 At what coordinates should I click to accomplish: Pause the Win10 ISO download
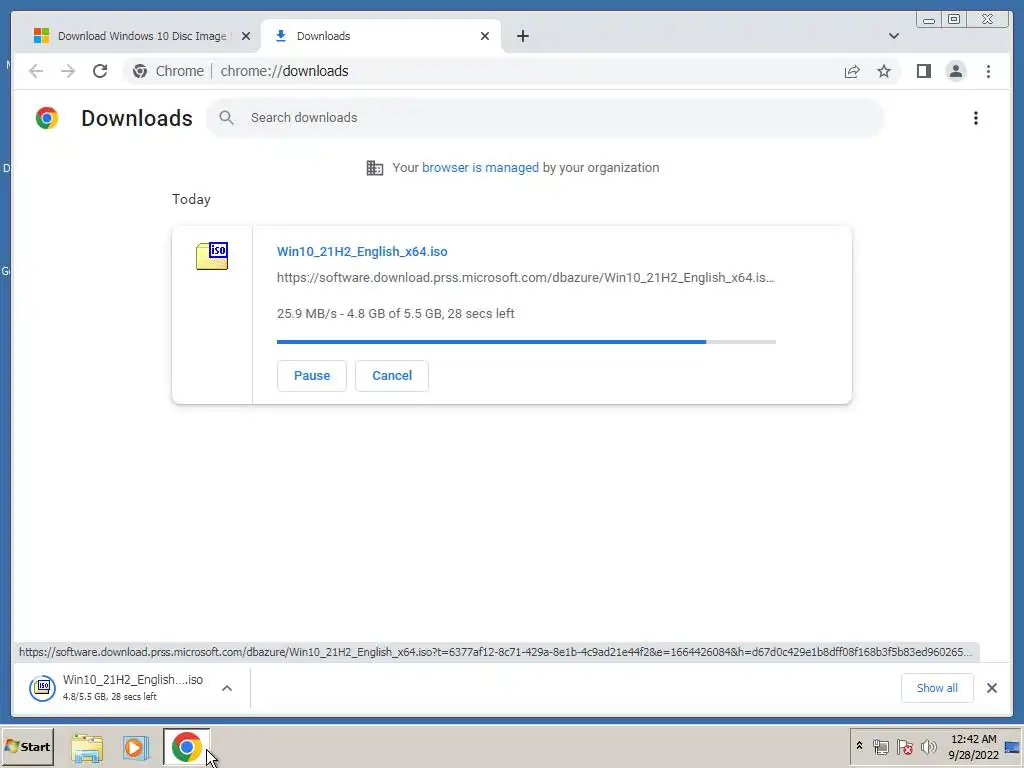click(x=312, y=376)
